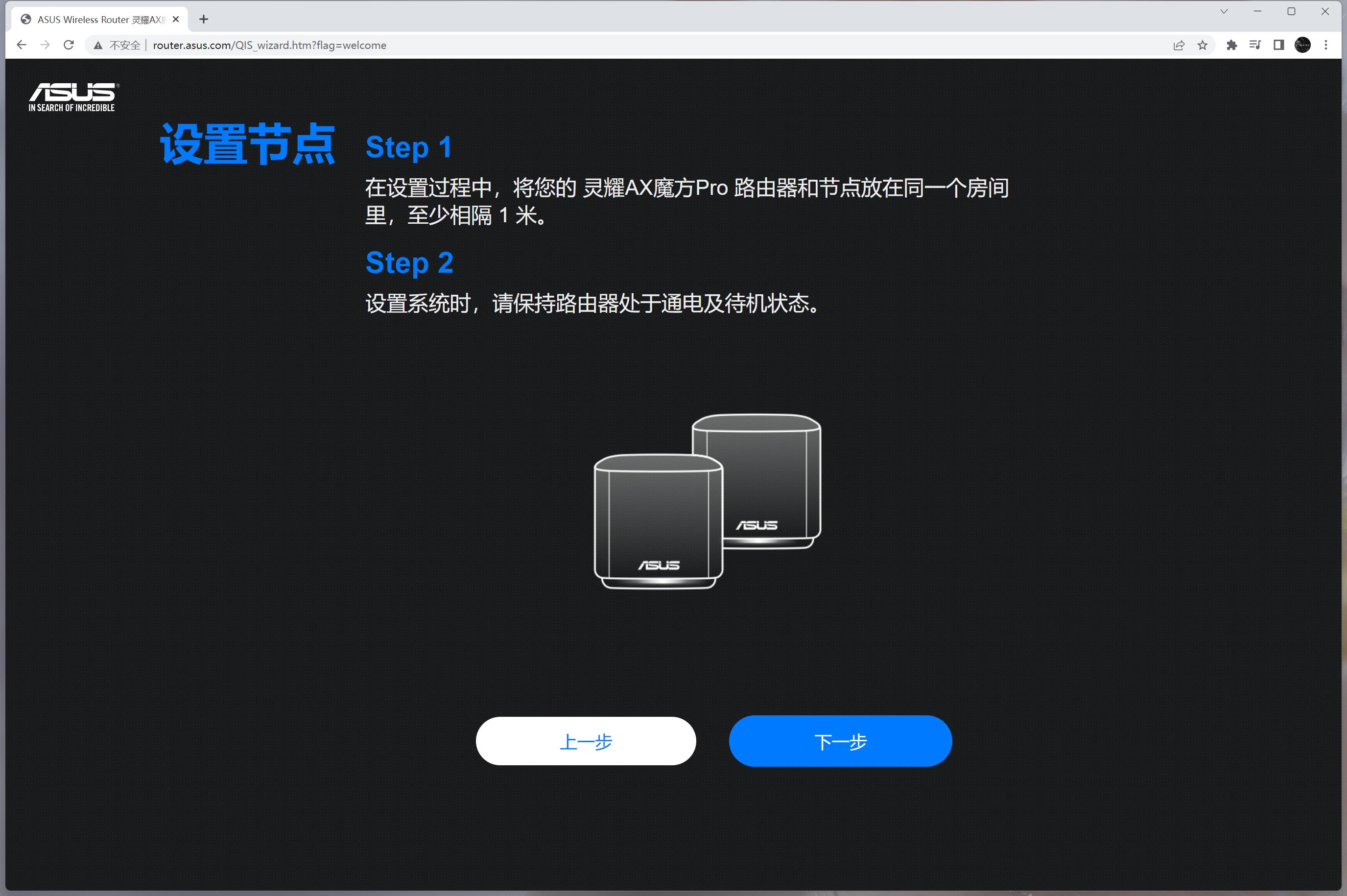Bookmark this page with the star icon
The height and width of the screenshot is (896, 1347).
point(1202,45)
